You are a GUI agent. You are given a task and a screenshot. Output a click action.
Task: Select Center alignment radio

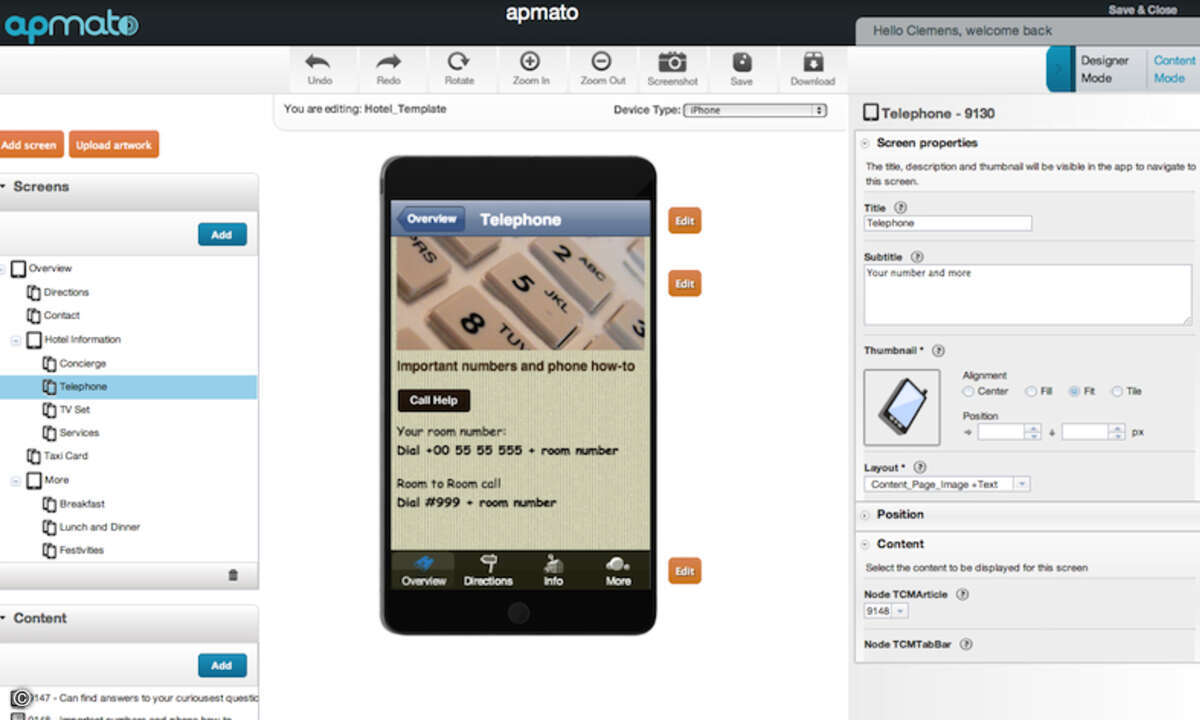[968, 392]
